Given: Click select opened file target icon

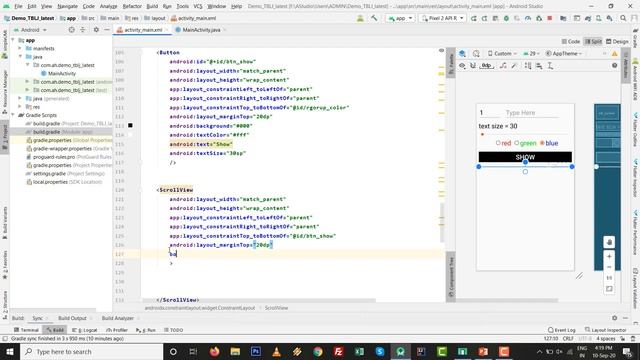Looking at the screenshot, I should (x=71, y=30).
